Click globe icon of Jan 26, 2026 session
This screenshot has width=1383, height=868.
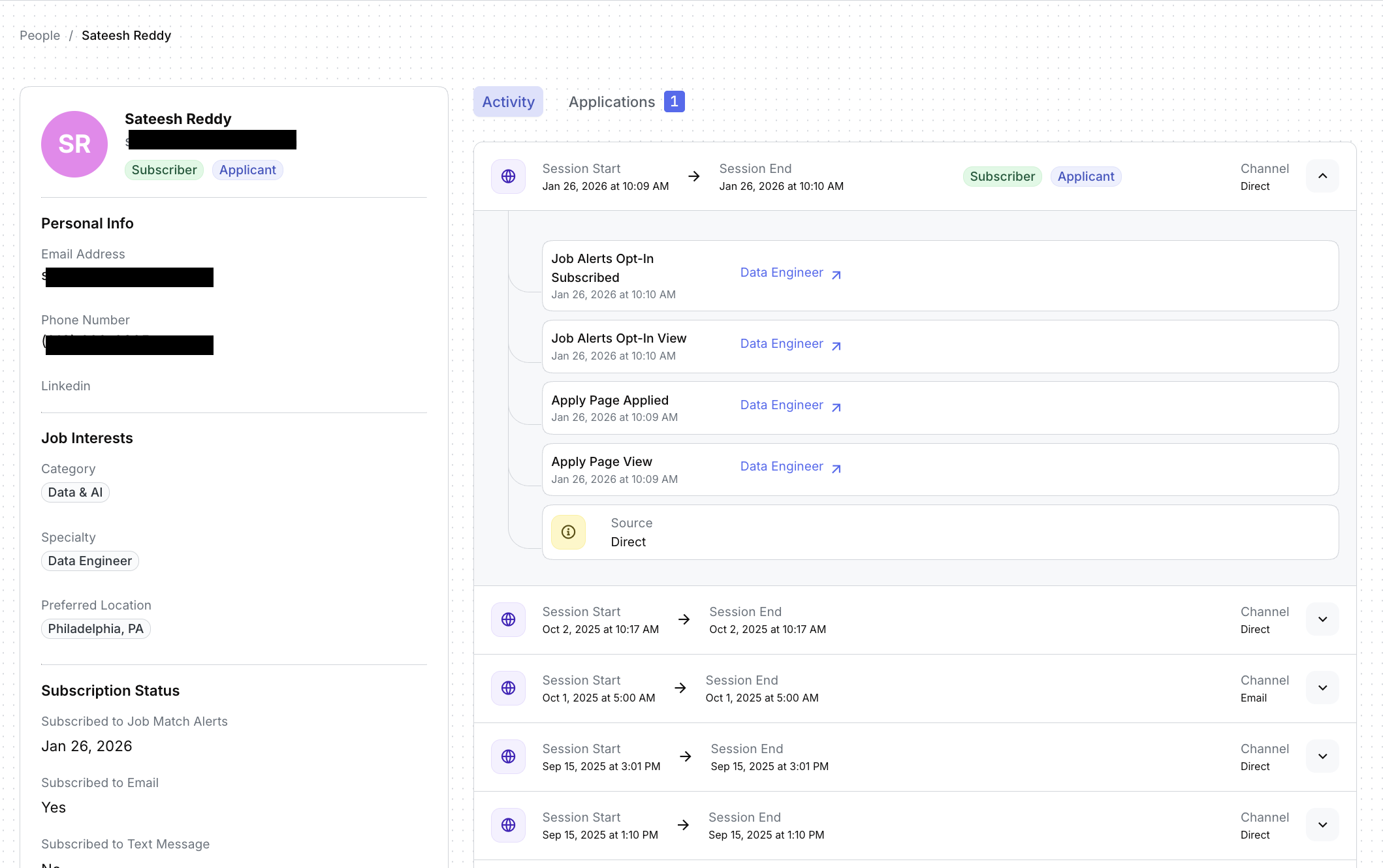[508, 176]
